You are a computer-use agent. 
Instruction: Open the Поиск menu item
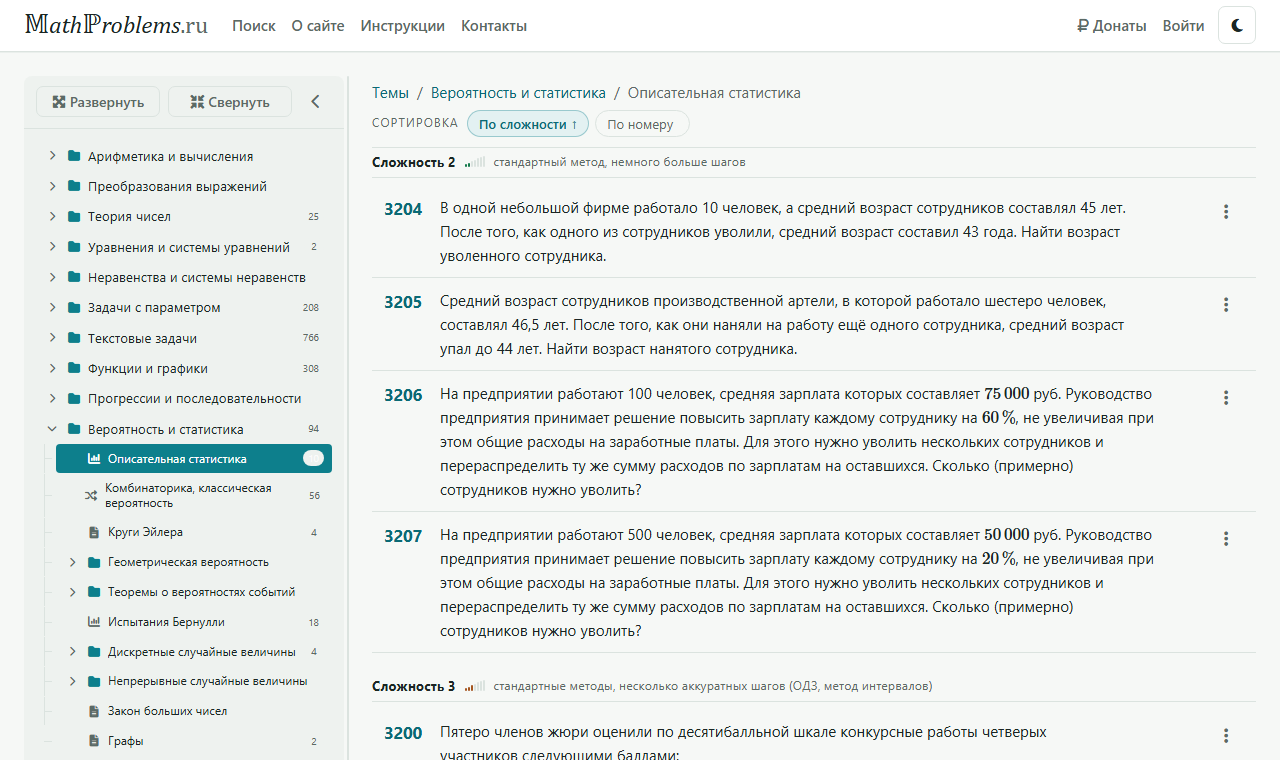coord(254,26)
